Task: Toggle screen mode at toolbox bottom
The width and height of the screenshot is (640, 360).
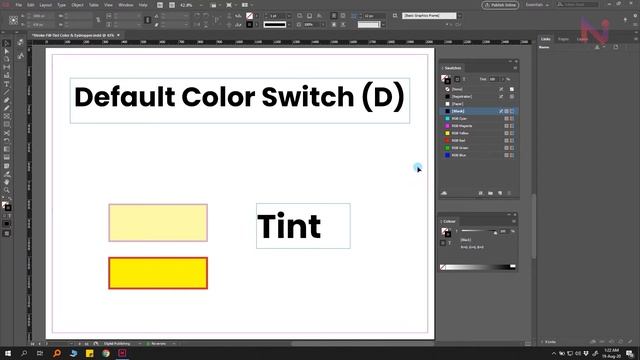Action: tap(7, 233)
